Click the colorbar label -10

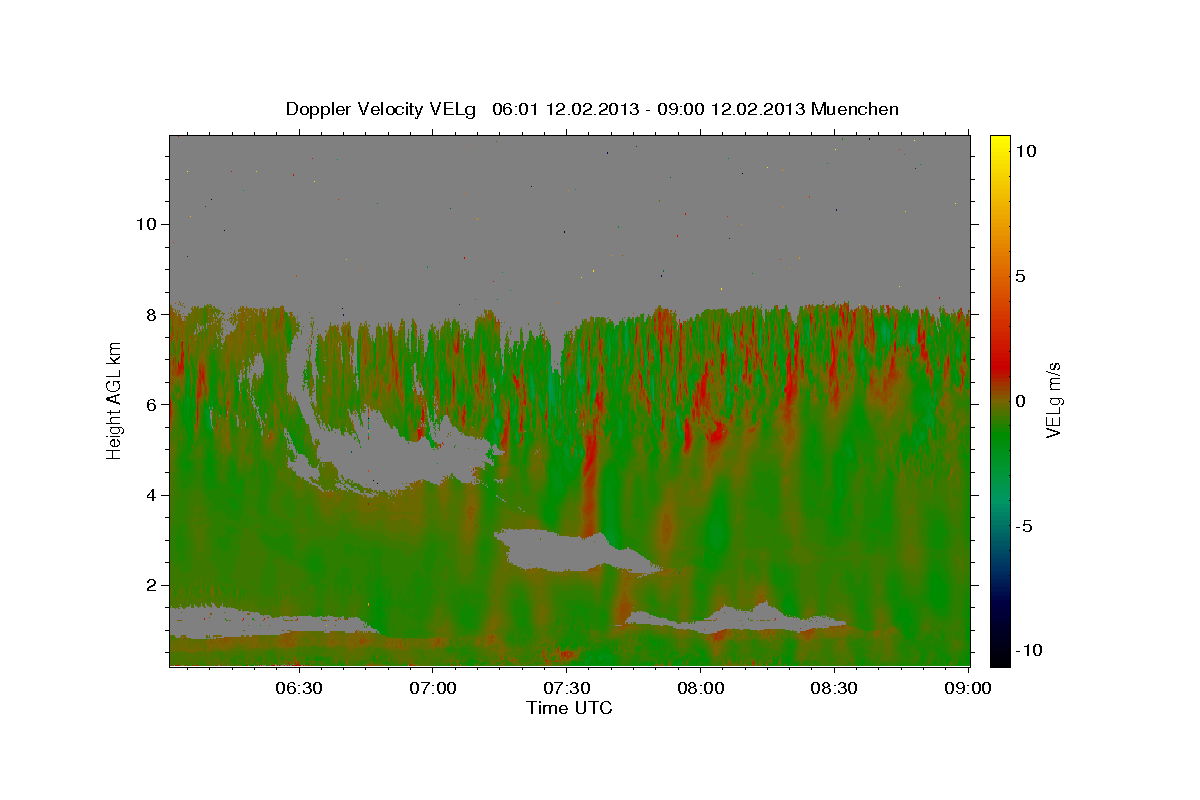1028,651
